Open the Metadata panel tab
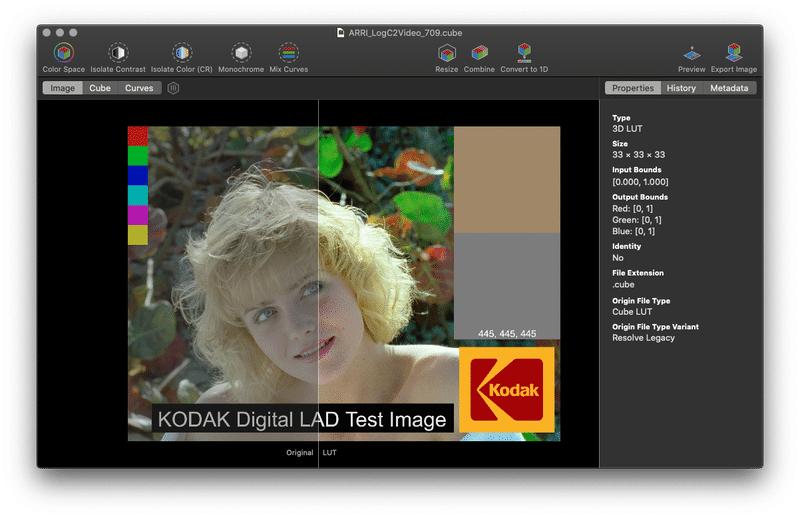The height and width of the screenshot is (517, 800). [x=729, y=88]
